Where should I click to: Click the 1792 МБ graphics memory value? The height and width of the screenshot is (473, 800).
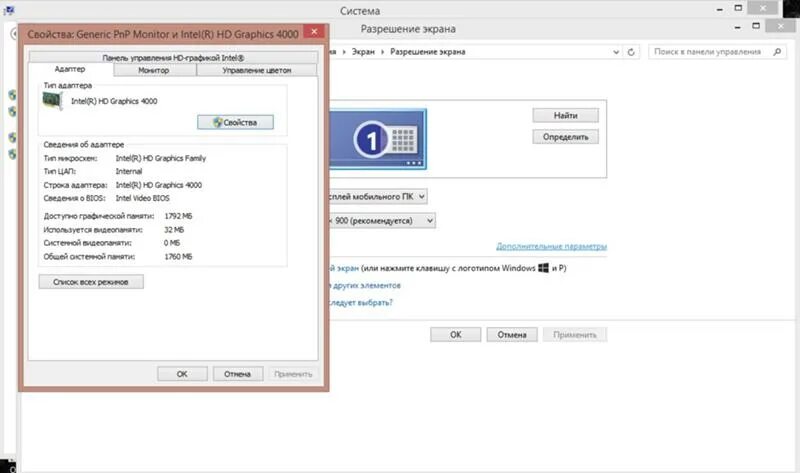point(178,216)
